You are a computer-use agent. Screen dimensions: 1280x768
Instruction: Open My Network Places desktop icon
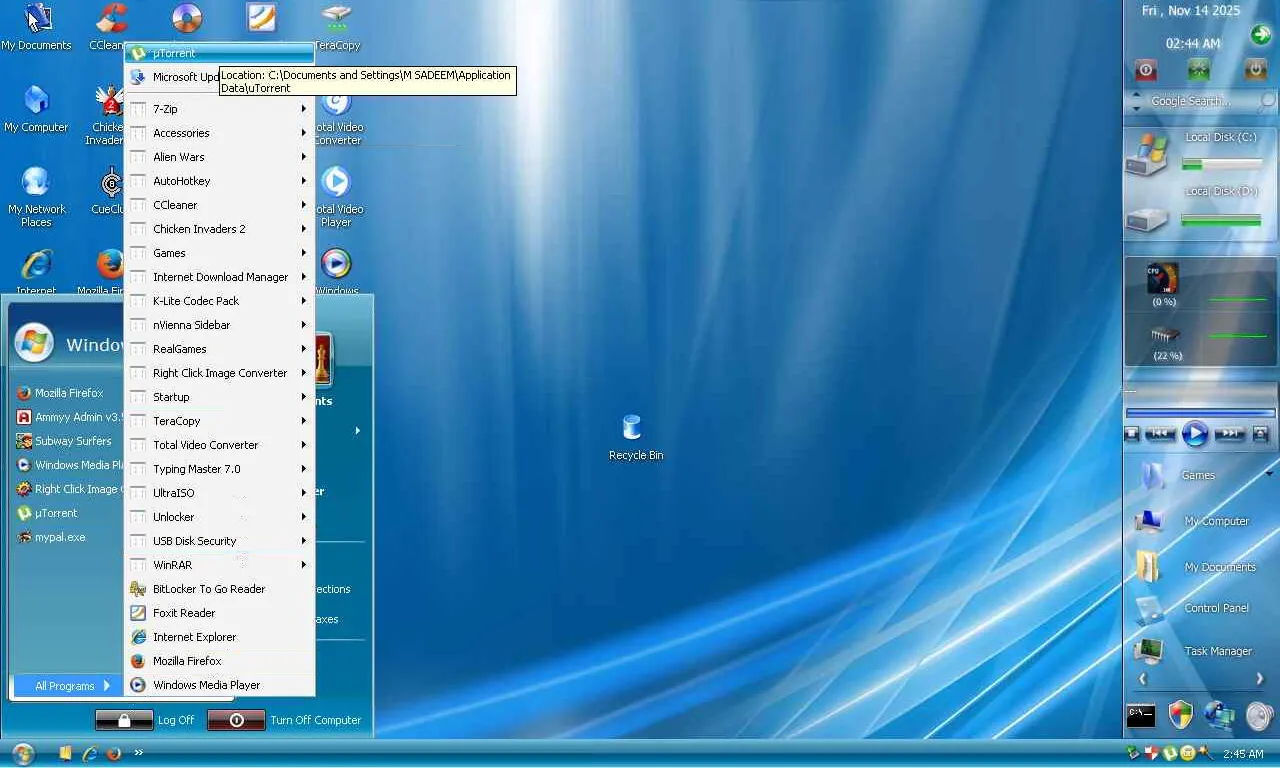click(x=37, y=197)
